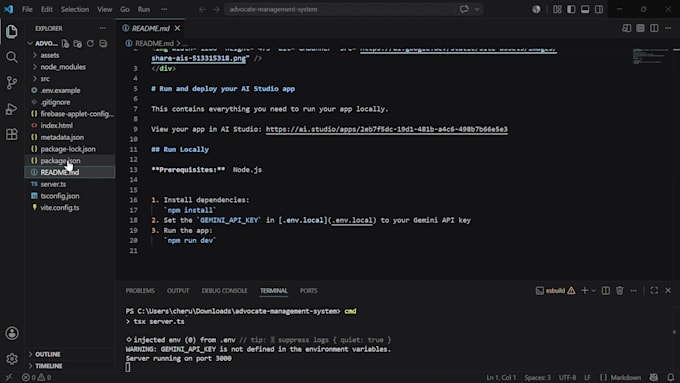Open terminal panel more actions
680x383 pixels.
pos(634,291)
